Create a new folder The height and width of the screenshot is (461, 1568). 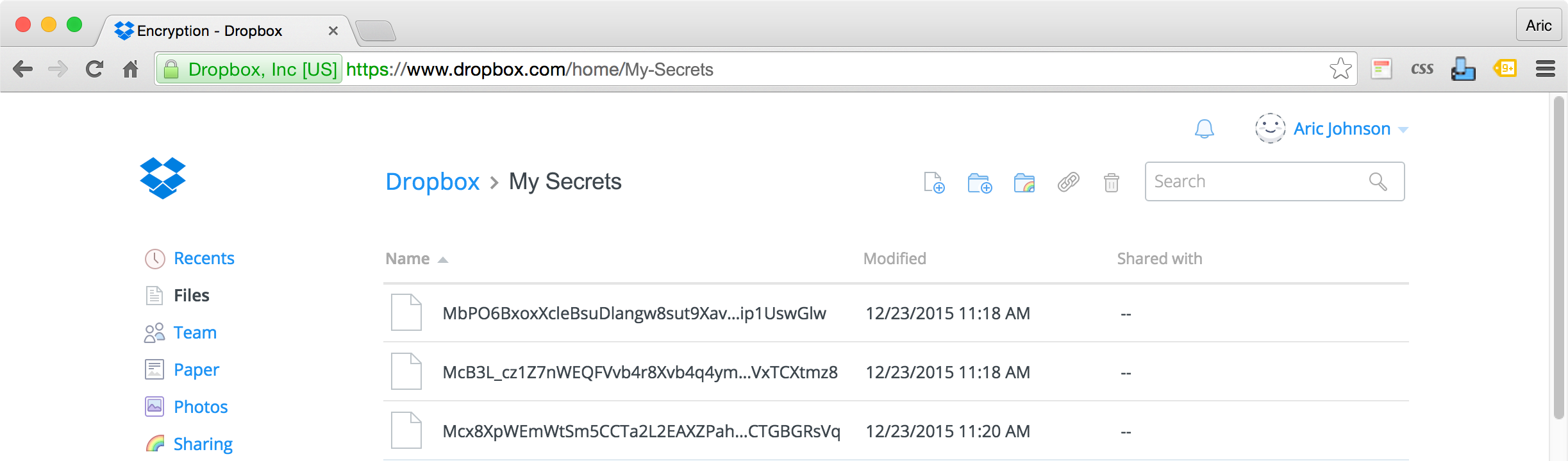(x=979, y=183)
